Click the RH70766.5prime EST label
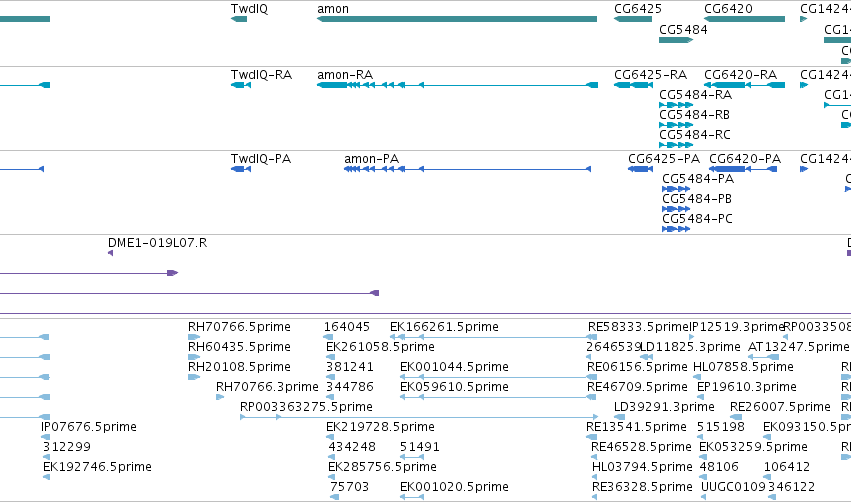 point(239,327)
